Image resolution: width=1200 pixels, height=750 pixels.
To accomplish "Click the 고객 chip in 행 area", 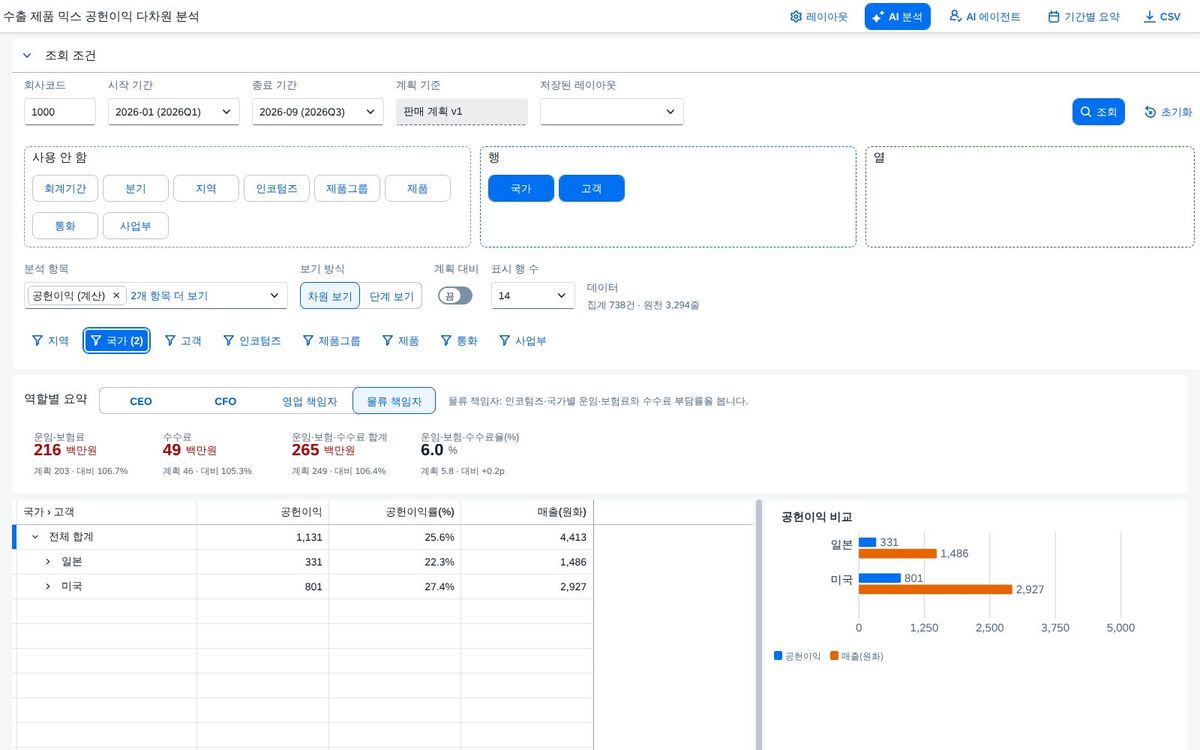I will click(592, 188).
